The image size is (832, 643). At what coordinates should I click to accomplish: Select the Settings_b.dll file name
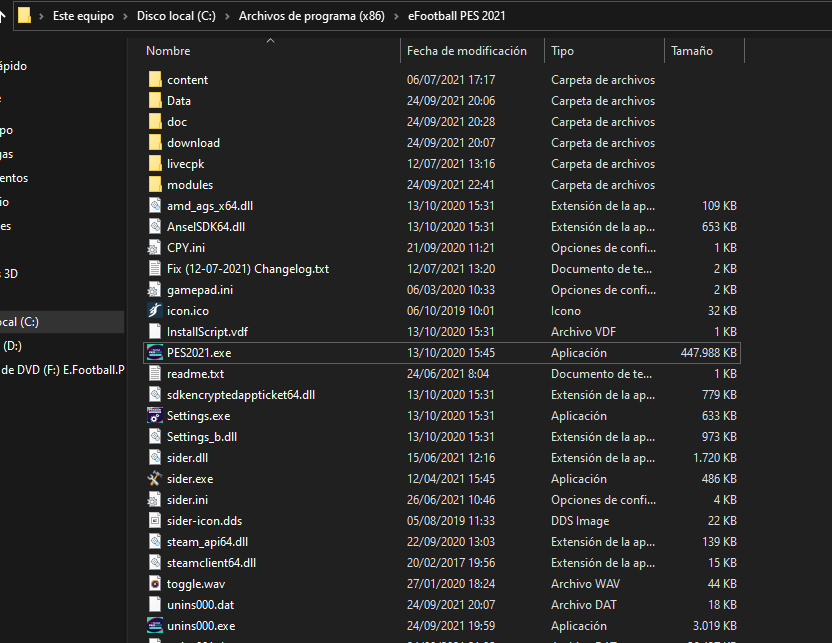[202, 437]
